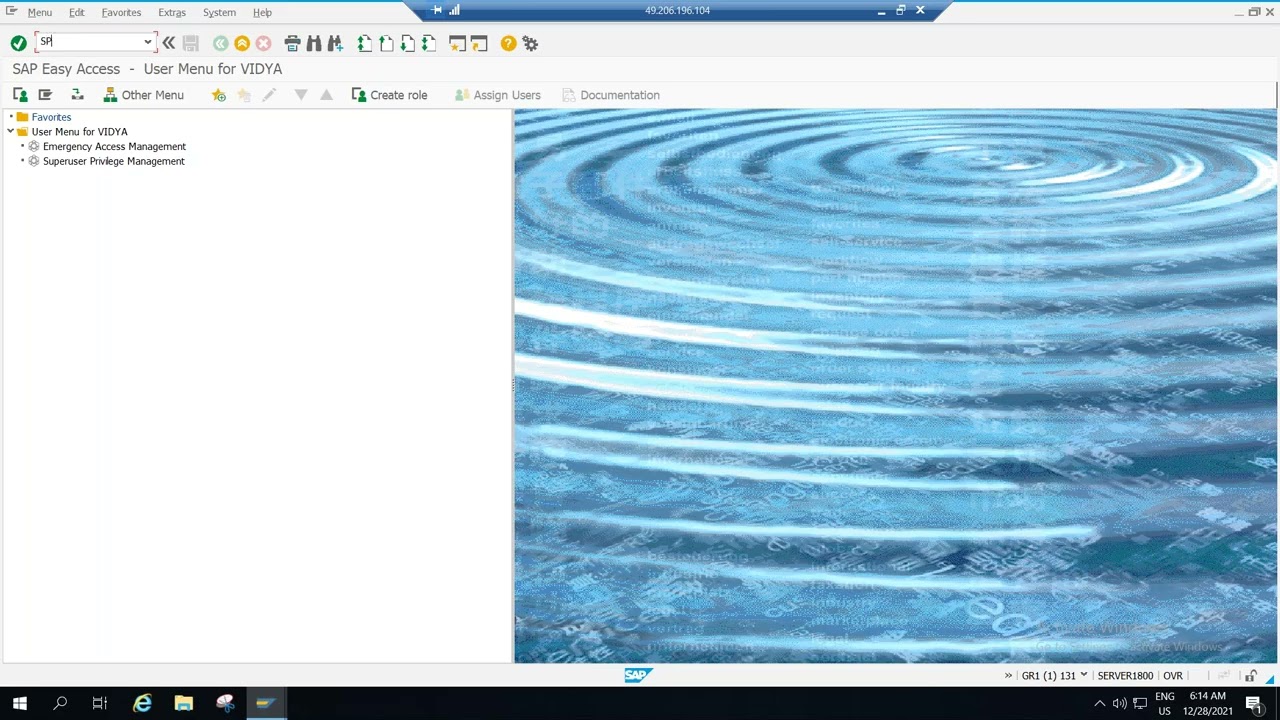Click the Save diskette icon
This screenshot has width=1280, height=720.
point(191,43)
